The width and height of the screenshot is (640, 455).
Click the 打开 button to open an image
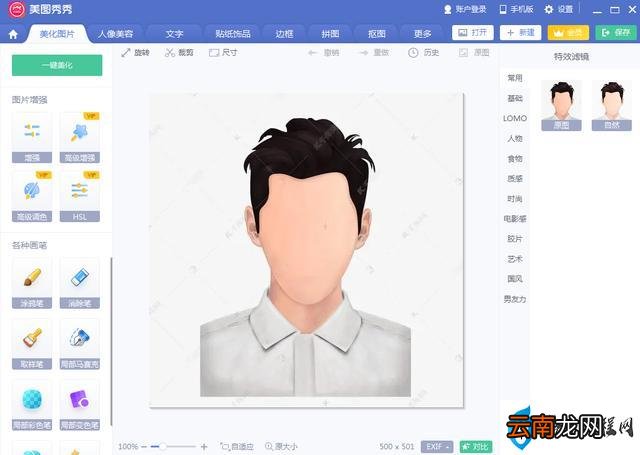pyautogui.click(x=473, y=33)
